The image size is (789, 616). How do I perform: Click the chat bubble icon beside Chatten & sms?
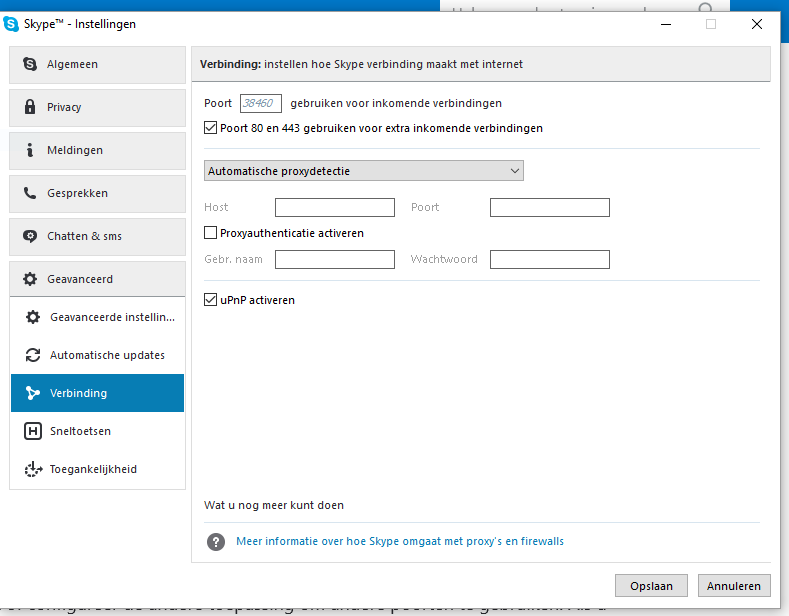tap(30, 236)
